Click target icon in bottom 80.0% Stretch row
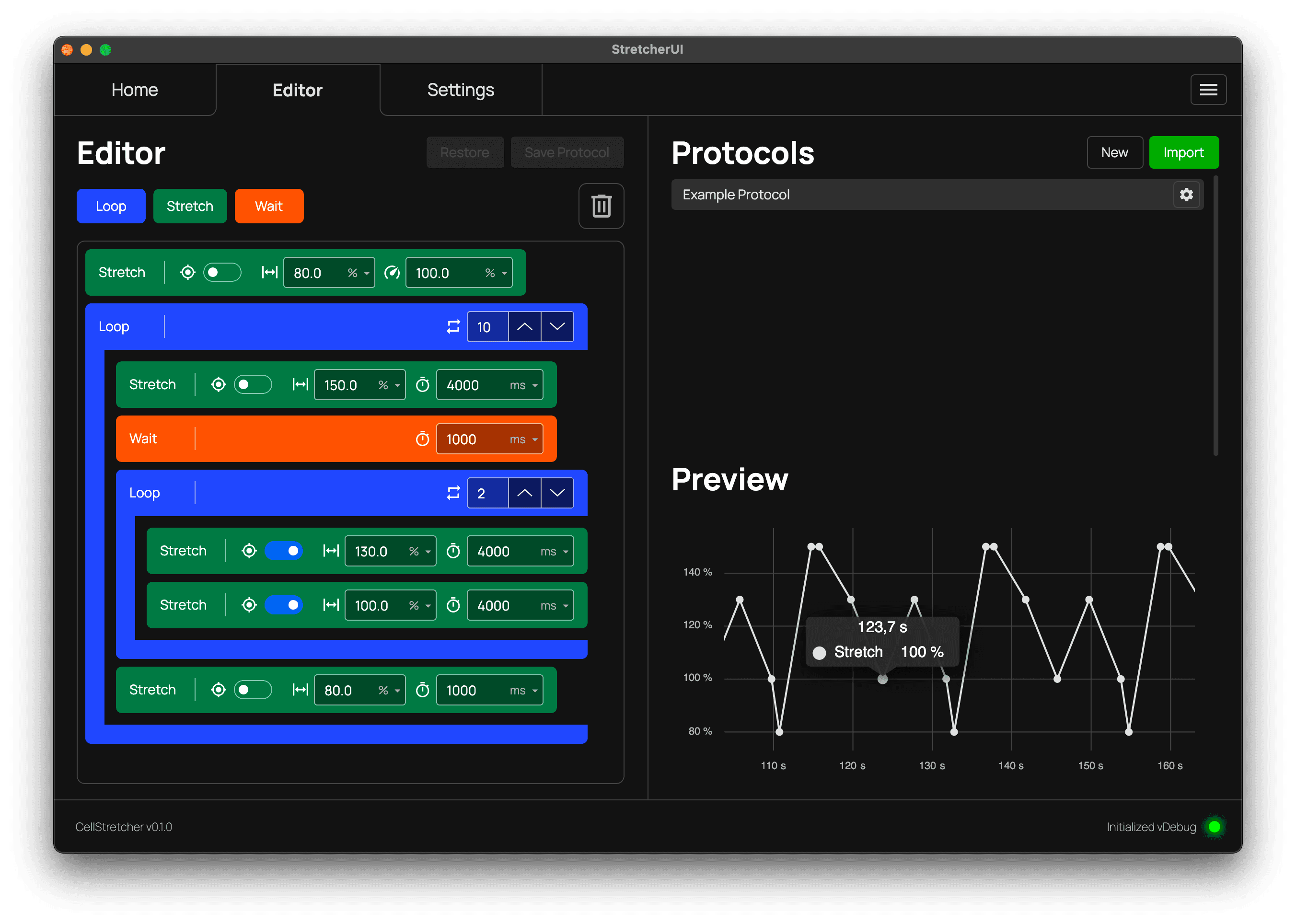Screen dimensions: 1296x924 (219, 690)
